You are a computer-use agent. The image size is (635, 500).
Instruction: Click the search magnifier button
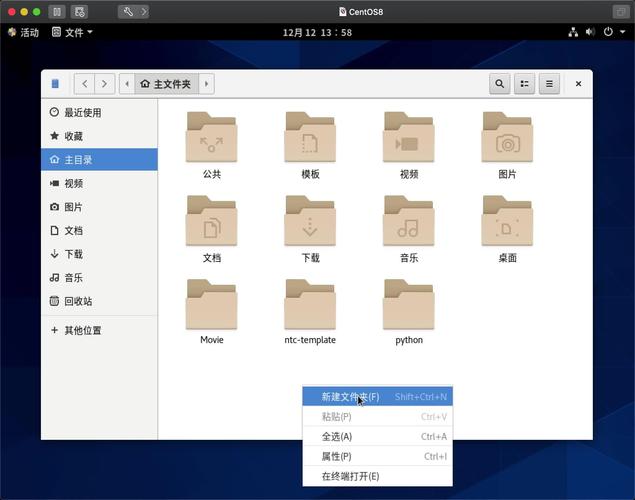499,84
